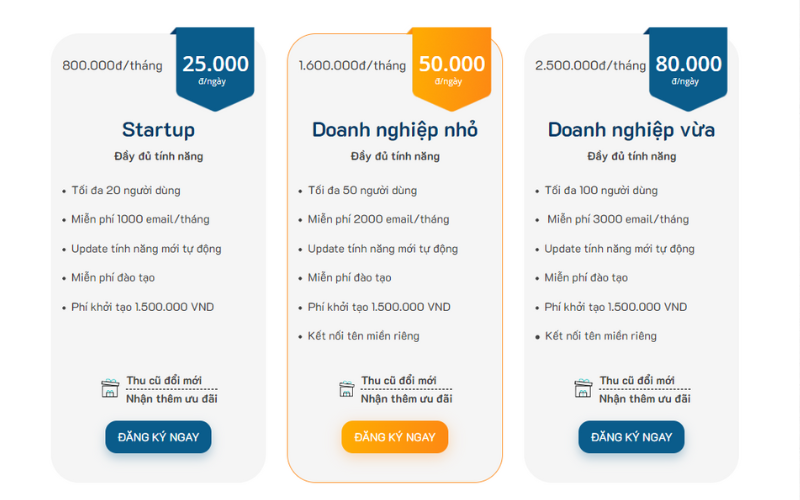Register for the Doanh nghiệp vừa plan

click(631, 437)
